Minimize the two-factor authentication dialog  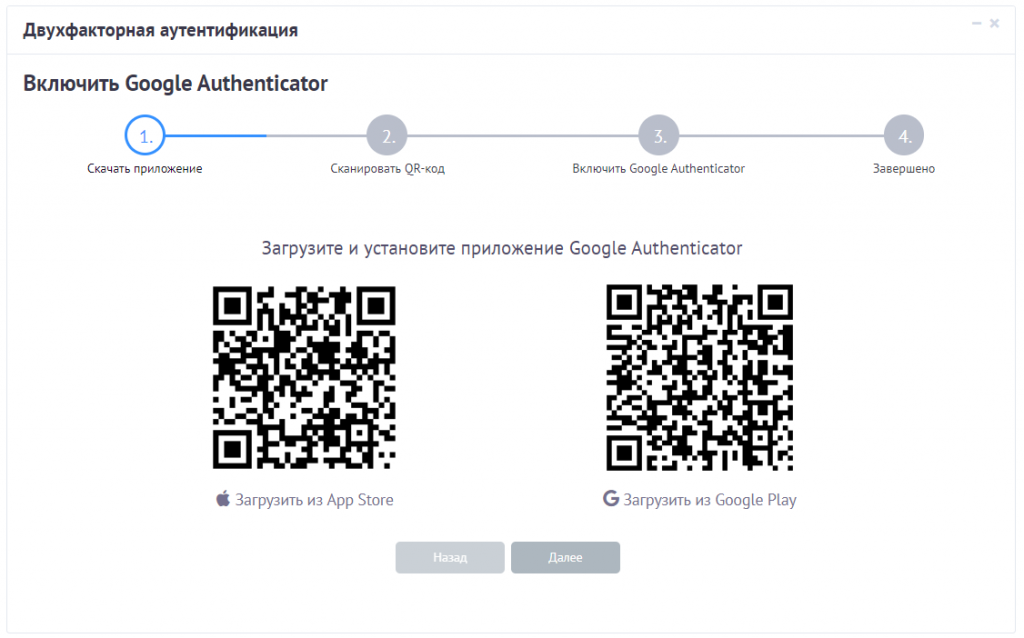click(x=976, y=24)
